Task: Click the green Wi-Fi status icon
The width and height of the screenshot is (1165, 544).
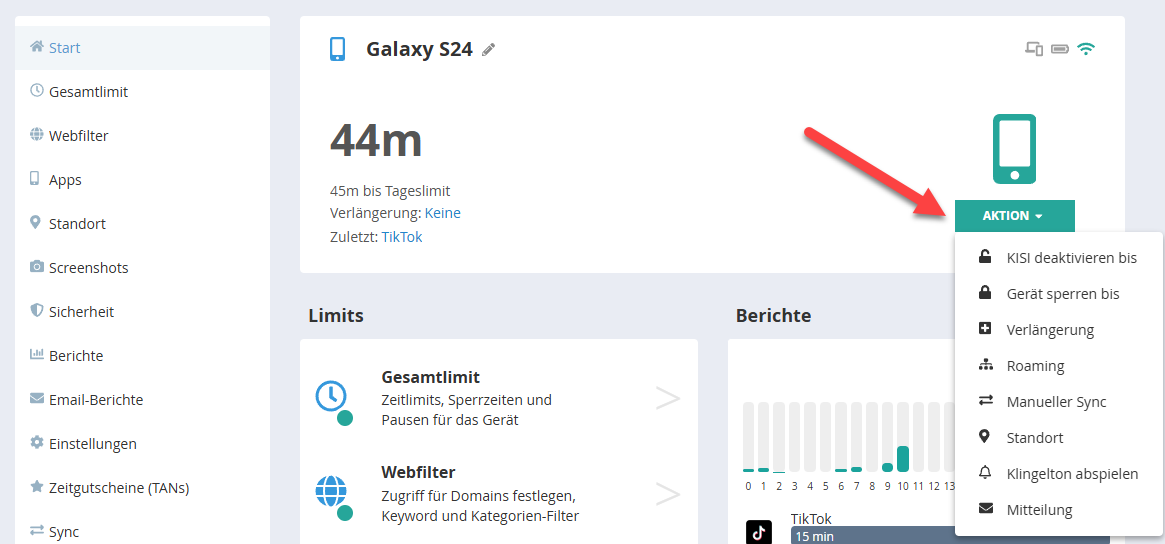Action: (x=1086, y=49)
